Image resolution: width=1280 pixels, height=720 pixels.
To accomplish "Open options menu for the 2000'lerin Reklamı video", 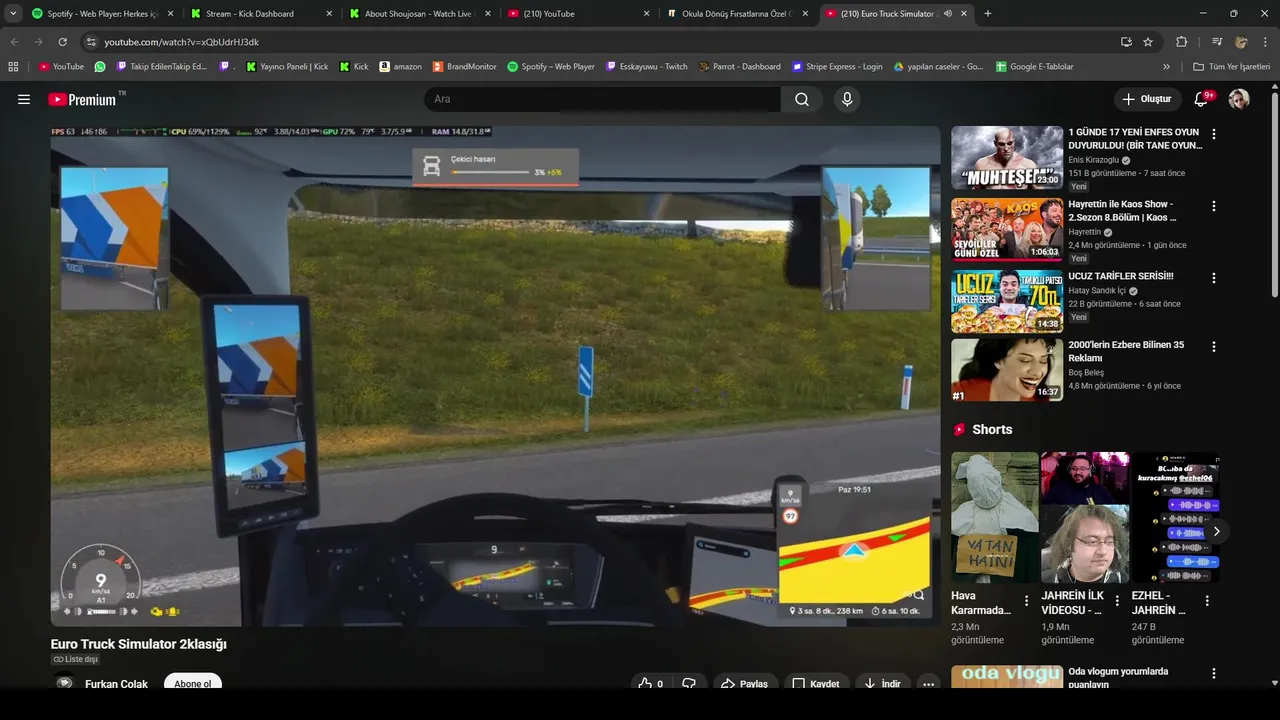I will click(x=1214, y=347).
